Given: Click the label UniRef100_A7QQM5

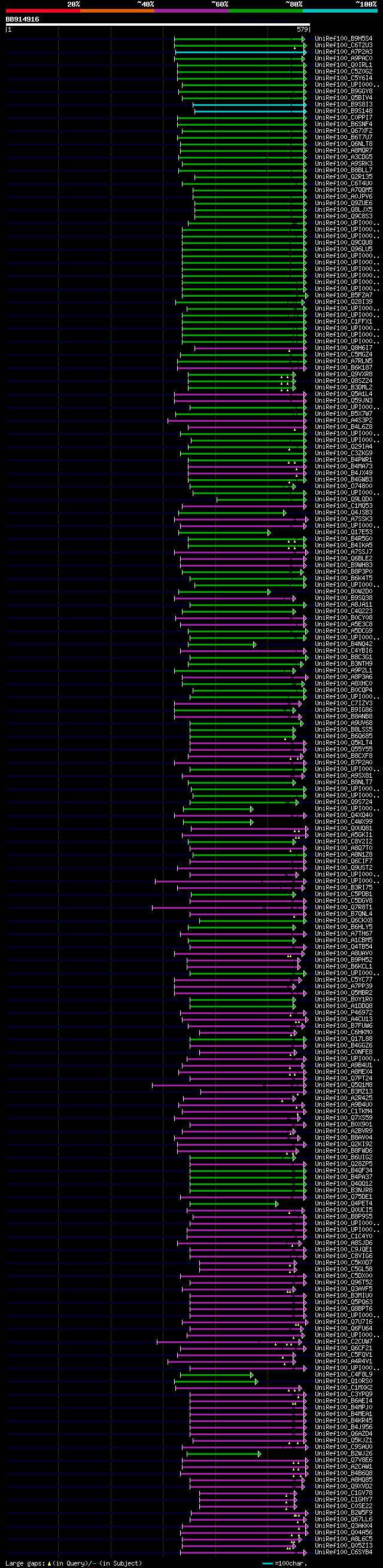Looking at the screenshot, I should click(x=344, y=190).
